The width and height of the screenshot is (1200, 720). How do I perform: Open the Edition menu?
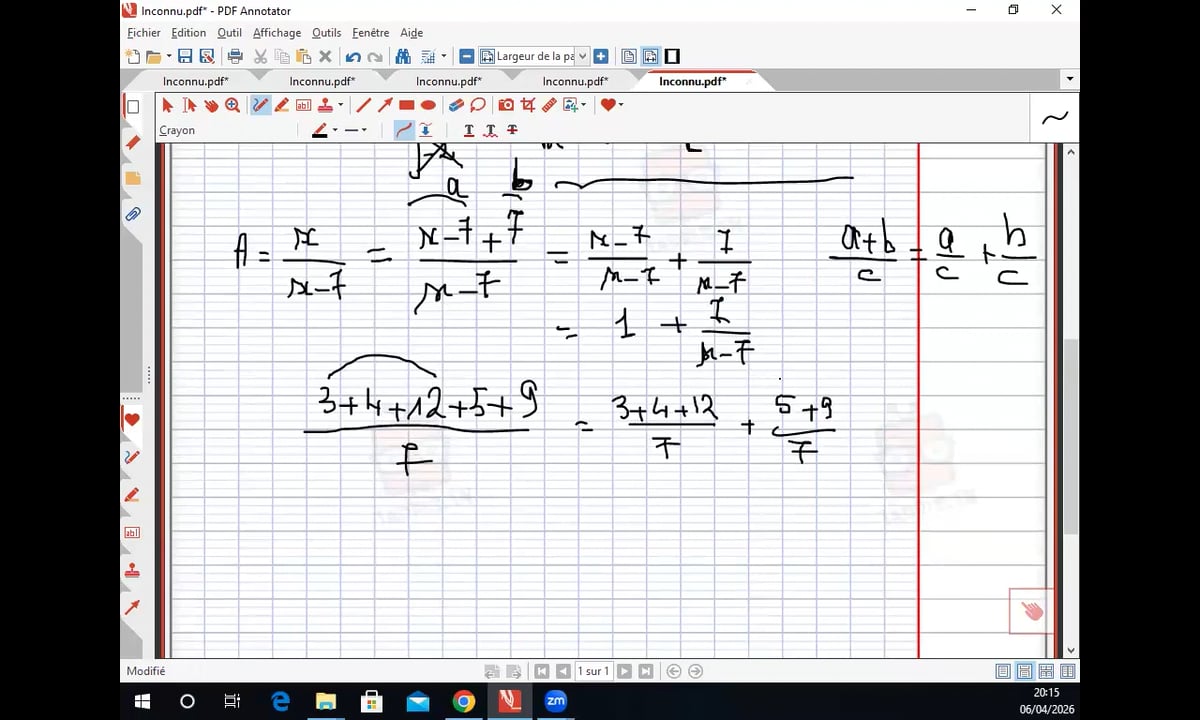click(x=189, y=33)
